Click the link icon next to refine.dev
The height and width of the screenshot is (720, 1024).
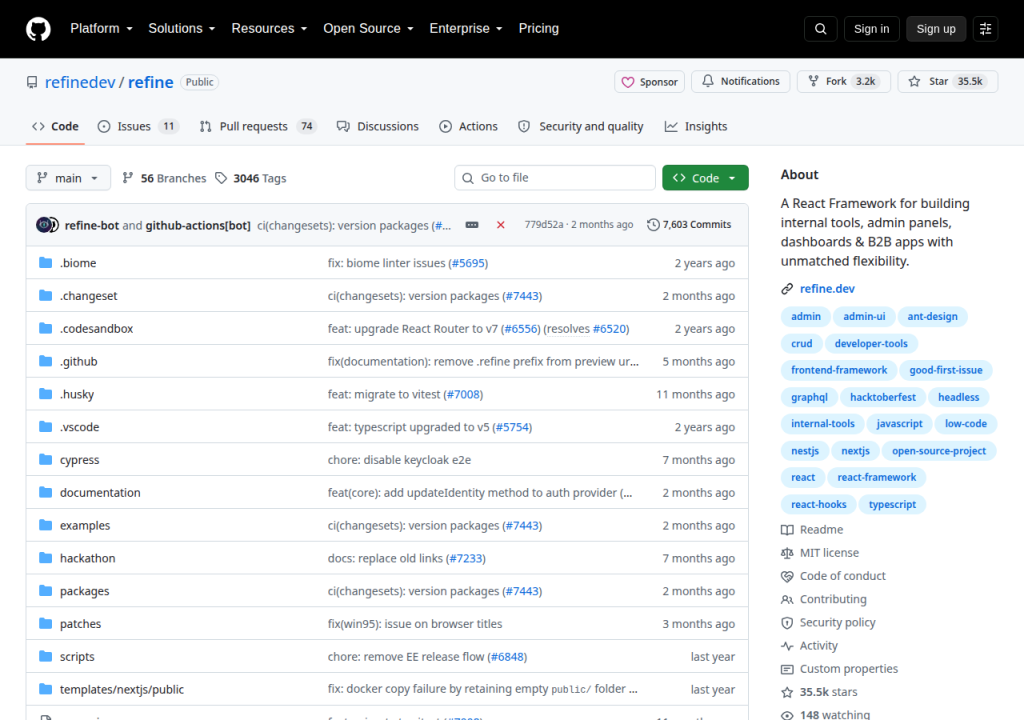click(x=787, y=289)
